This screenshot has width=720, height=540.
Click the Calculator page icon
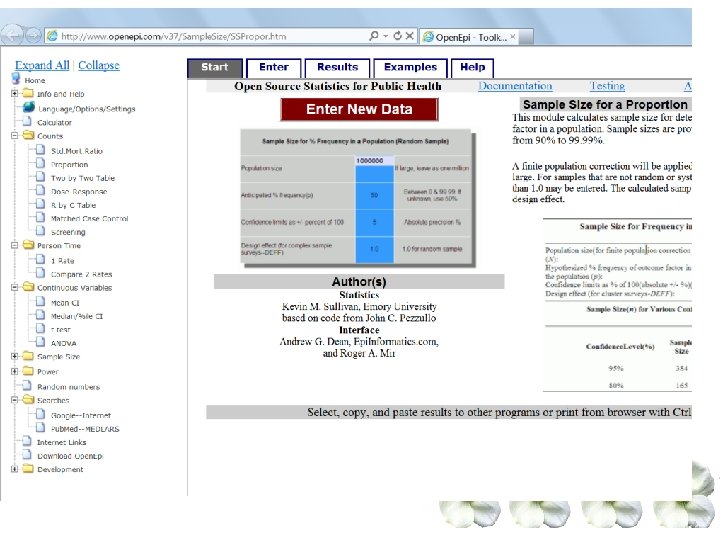coord(27,121)
